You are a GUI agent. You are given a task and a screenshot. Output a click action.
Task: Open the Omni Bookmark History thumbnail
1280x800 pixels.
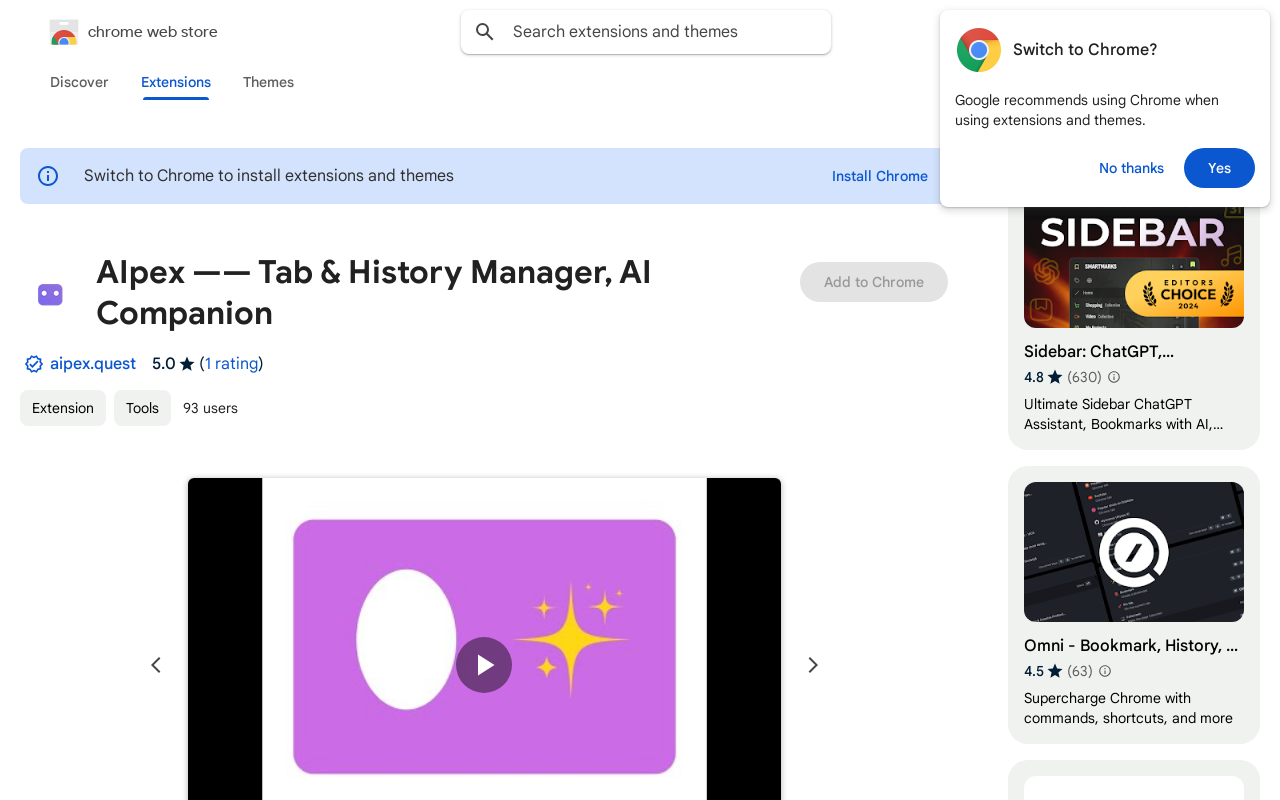point(1133,552)
